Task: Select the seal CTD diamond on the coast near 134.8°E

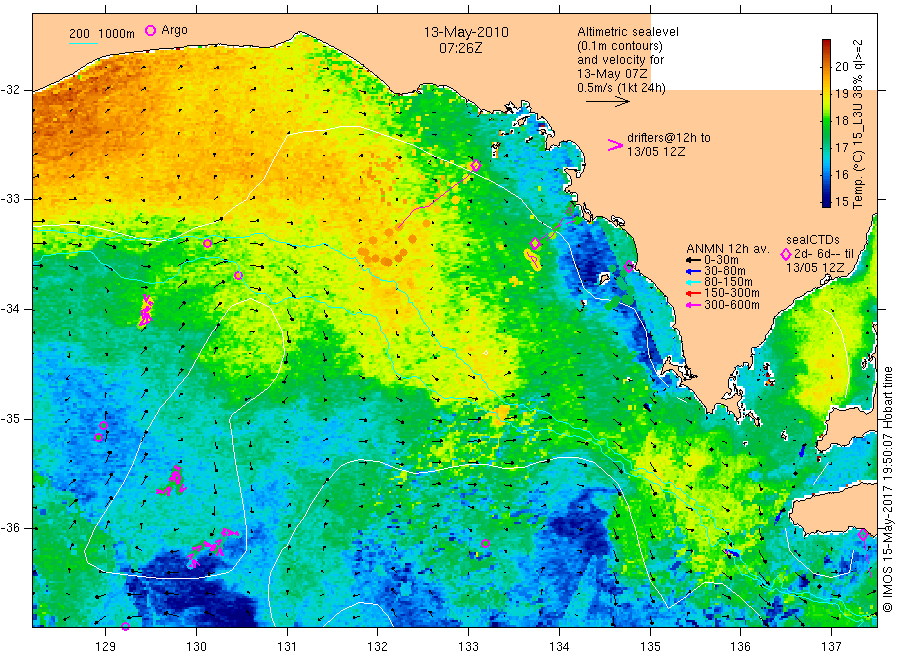Action: coord(629,266)
